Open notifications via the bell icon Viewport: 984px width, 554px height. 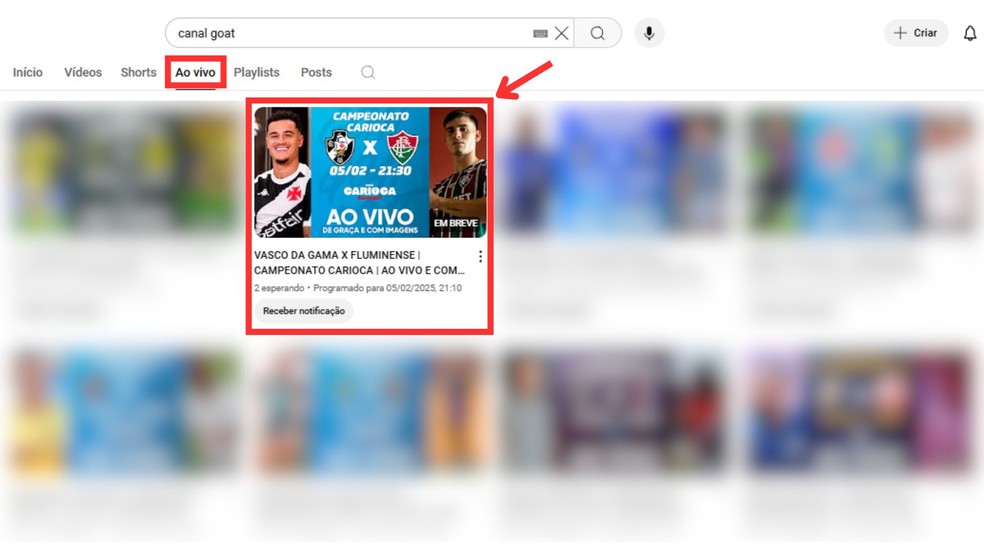[x=970, y=33]
